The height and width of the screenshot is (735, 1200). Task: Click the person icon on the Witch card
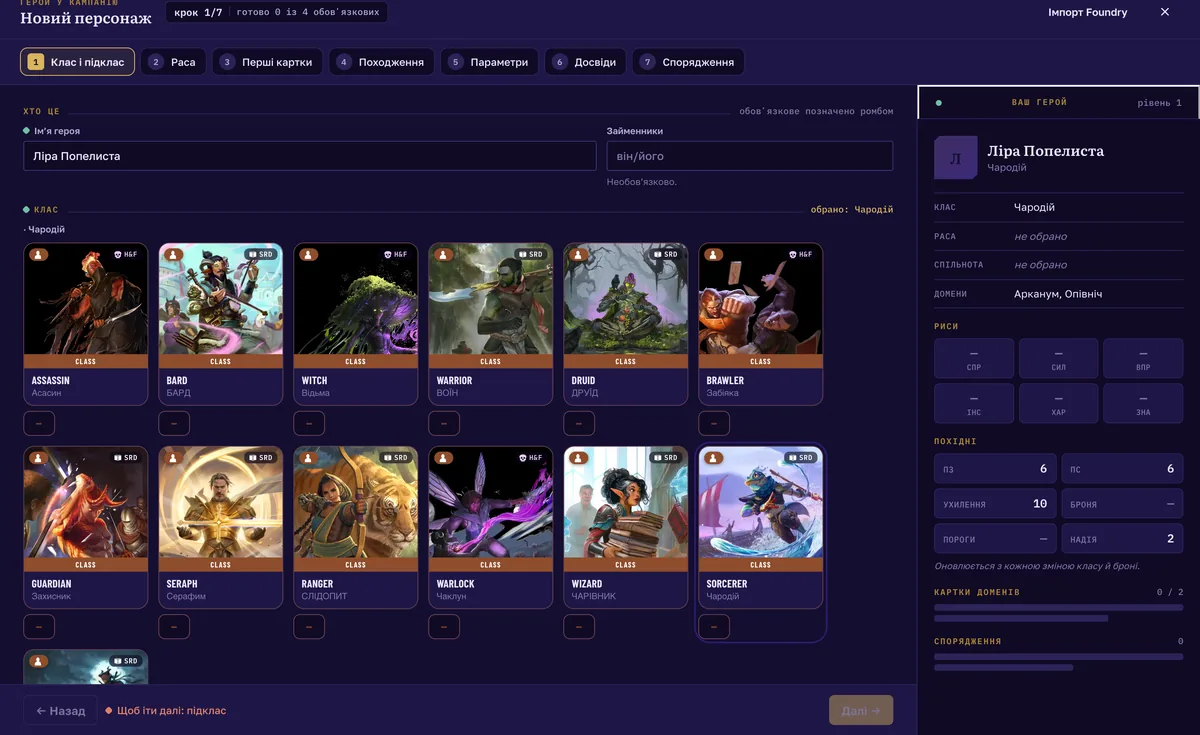(309, 255)
